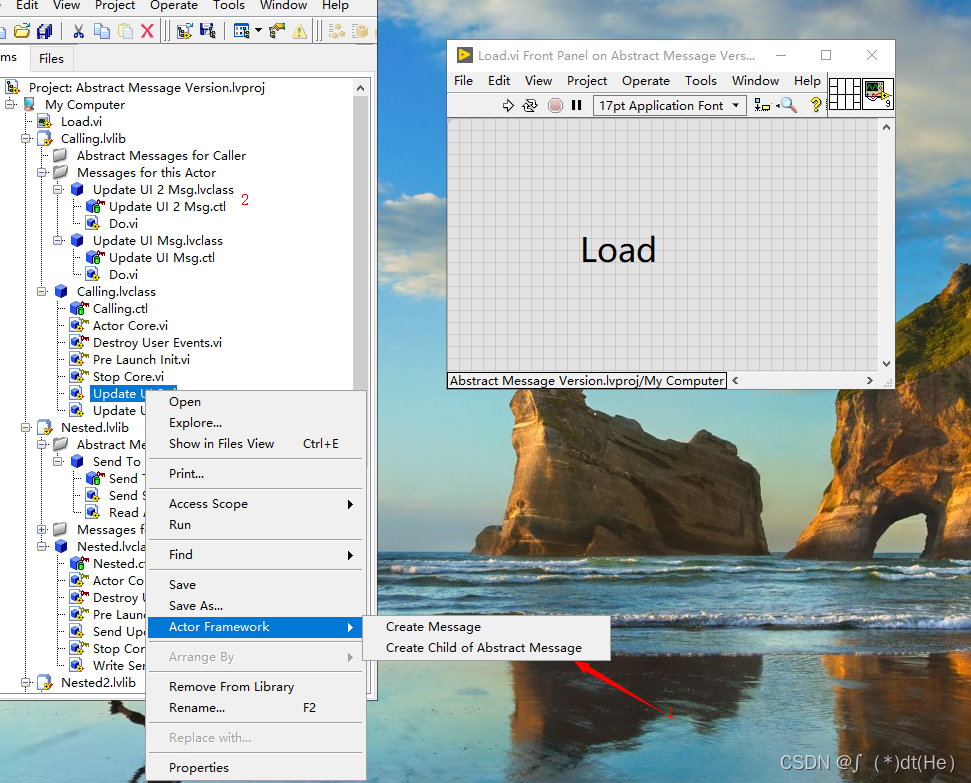Open a project using the folder icon

(x=22, y=31)
